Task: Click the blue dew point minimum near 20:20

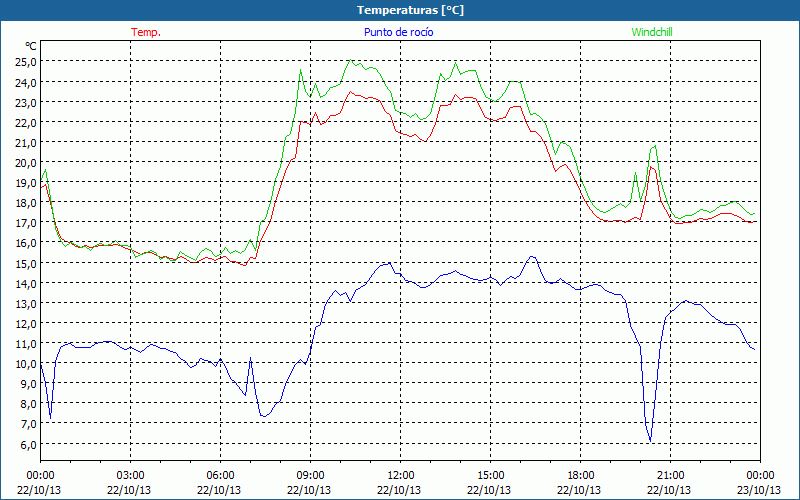Action: (651, 441)
